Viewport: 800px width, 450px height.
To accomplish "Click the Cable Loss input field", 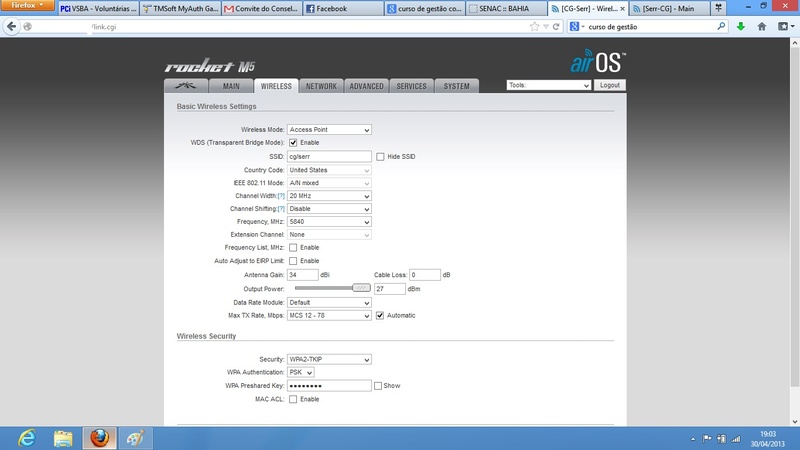I will (424, 274).
